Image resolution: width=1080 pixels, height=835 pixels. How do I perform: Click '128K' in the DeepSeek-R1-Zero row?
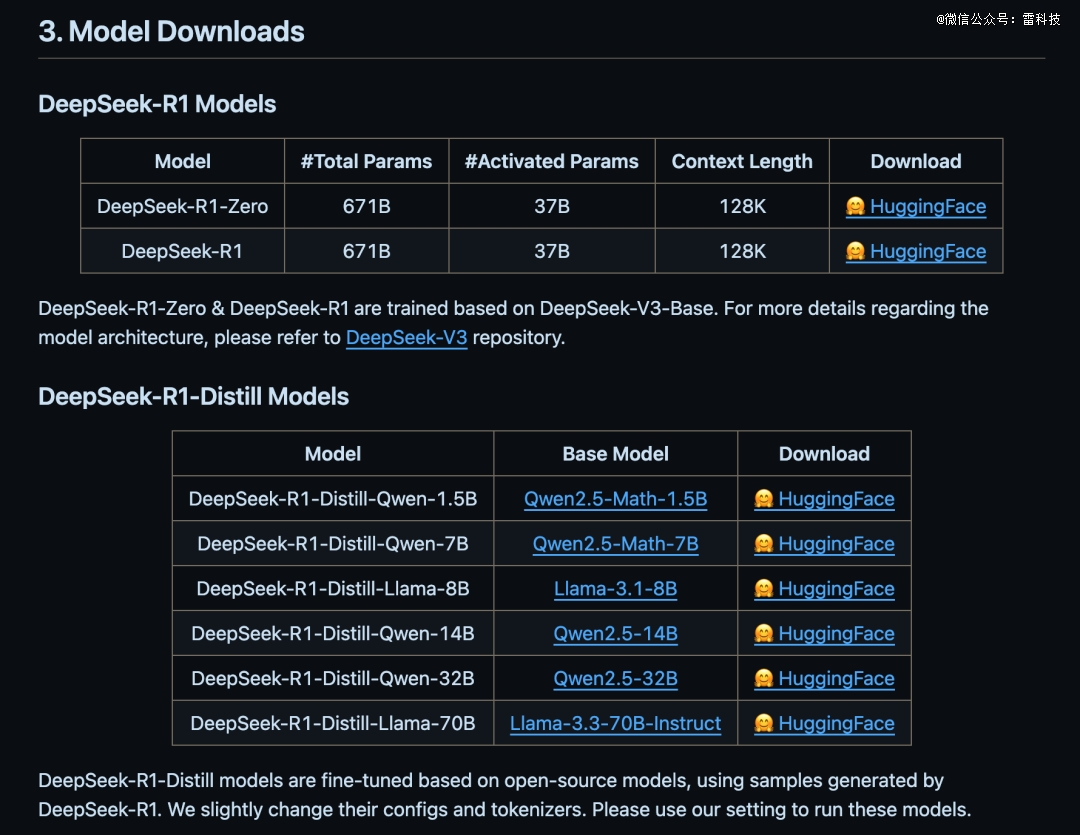click(x=742, y=206)
